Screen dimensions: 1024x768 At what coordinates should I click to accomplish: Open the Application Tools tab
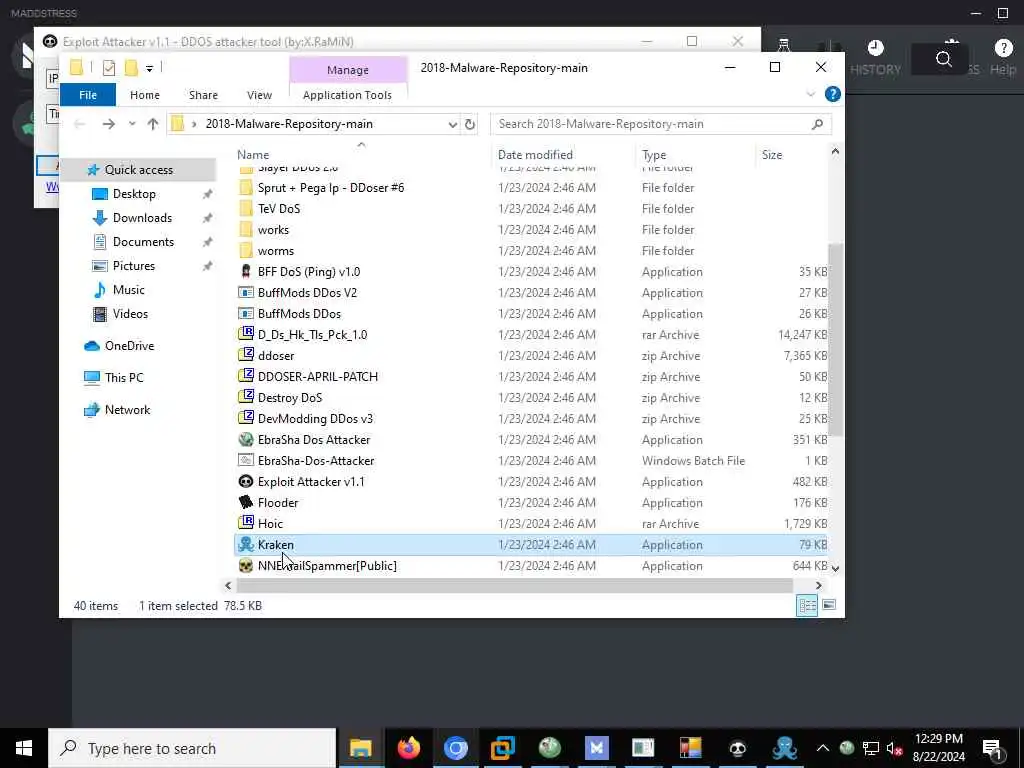click(347, 95)
